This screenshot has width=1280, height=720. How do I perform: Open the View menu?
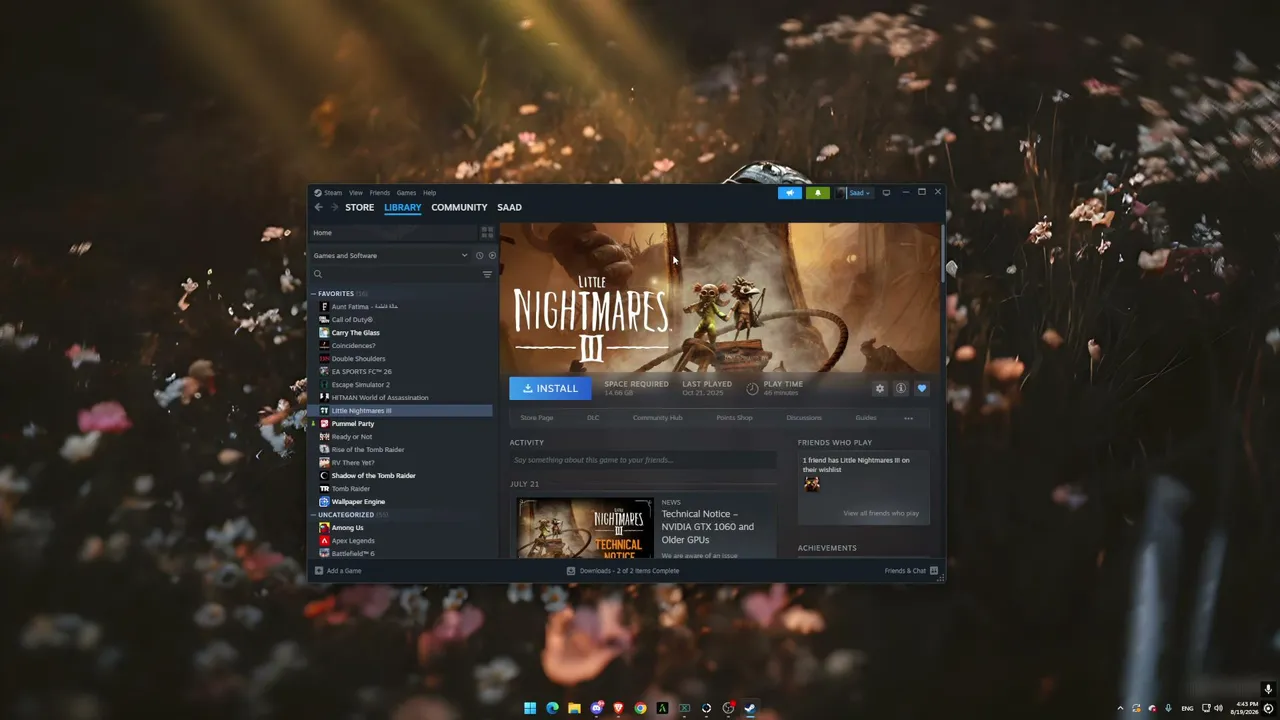pos(356,193)
